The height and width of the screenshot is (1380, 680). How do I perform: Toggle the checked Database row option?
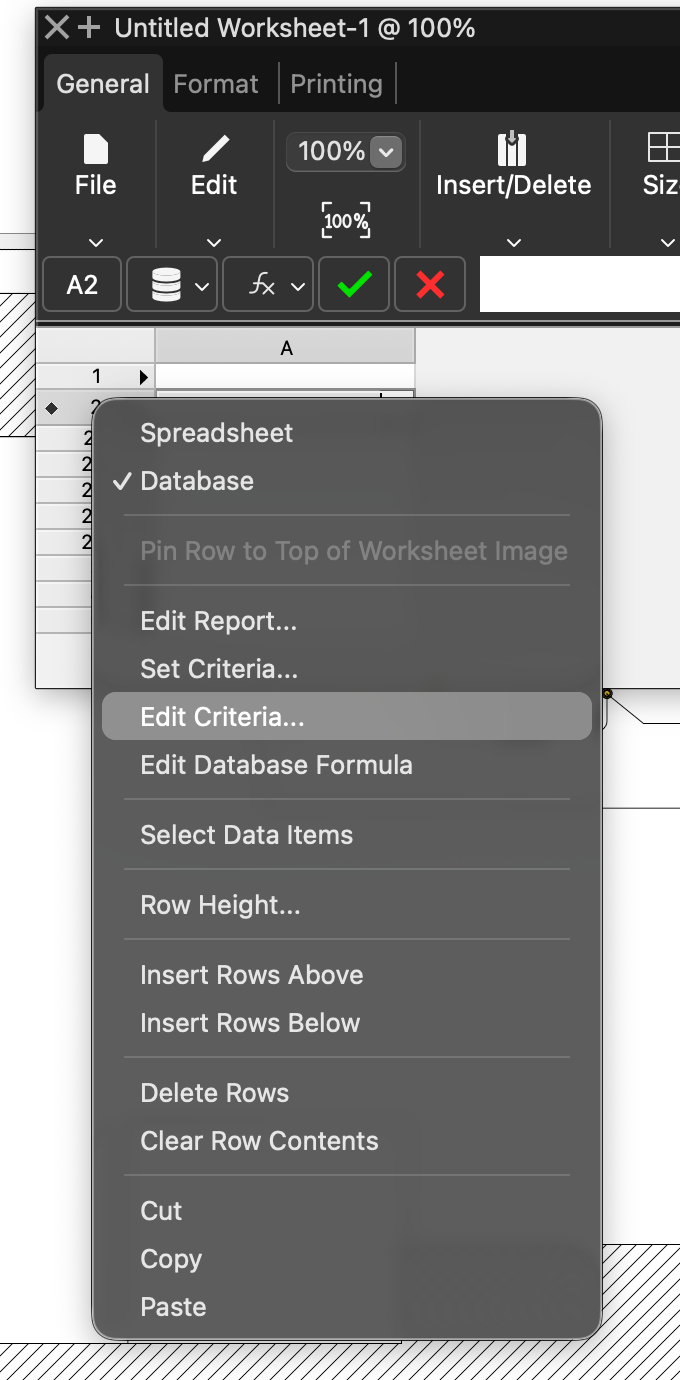point(197,481)
